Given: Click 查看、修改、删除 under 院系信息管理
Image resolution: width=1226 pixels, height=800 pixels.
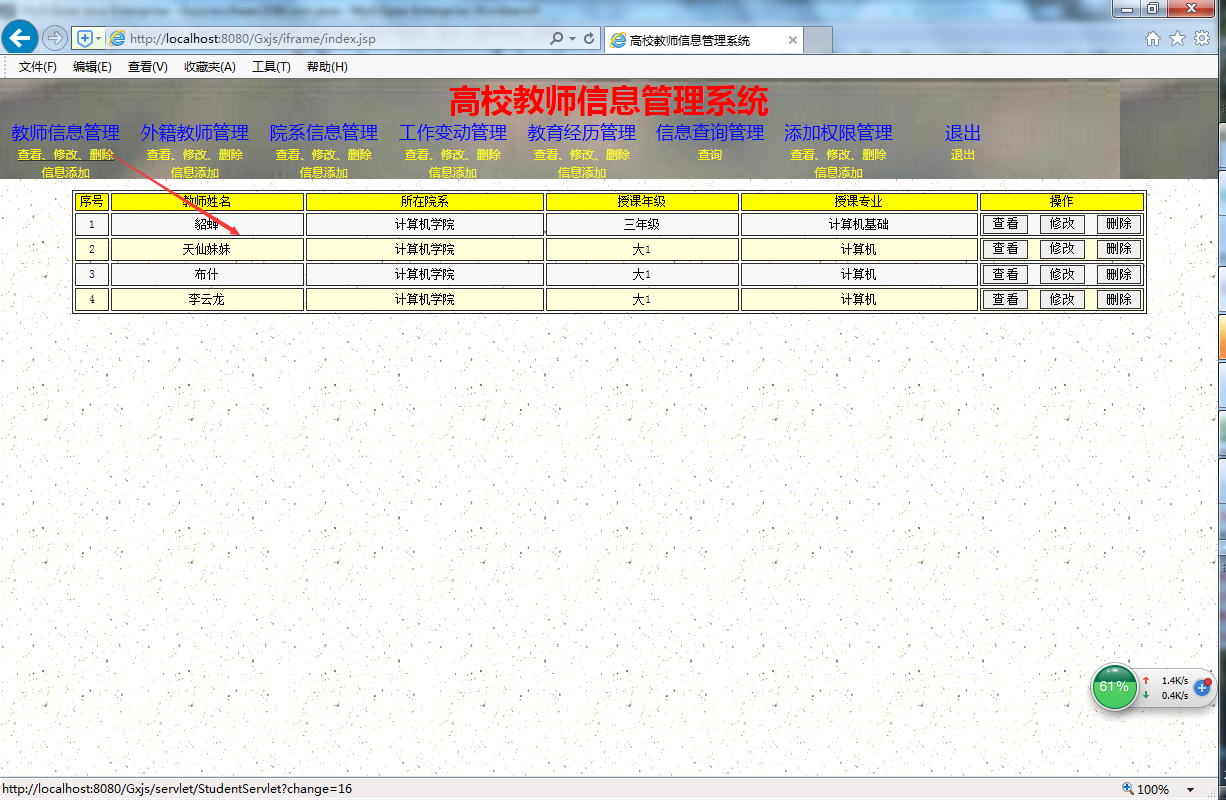Looking at the screenshot, I should click(x=323, y=155).
